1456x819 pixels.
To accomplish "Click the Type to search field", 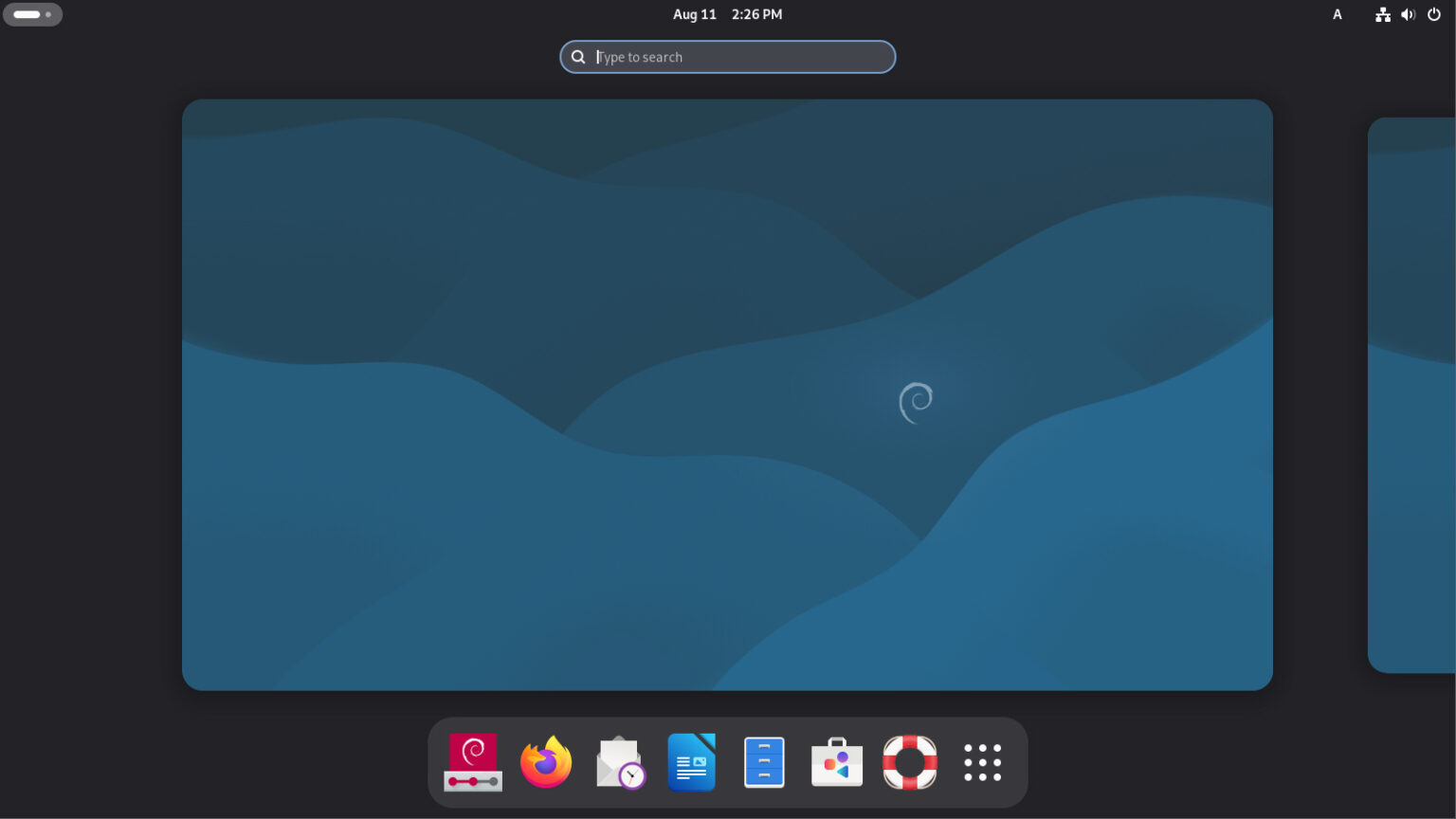I will [x=728, y=57].
